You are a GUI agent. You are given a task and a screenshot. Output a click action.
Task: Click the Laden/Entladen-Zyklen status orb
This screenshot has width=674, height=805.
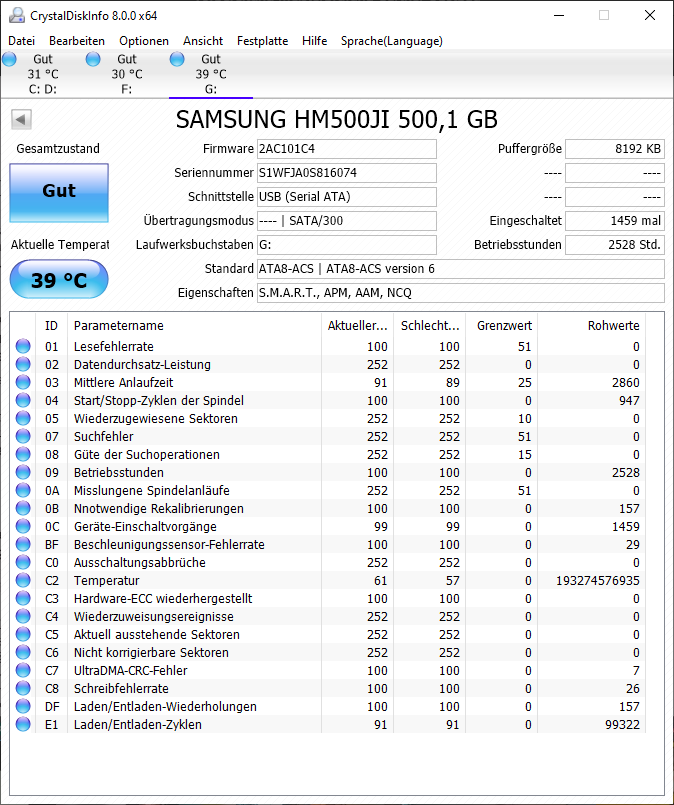point(23,724)
